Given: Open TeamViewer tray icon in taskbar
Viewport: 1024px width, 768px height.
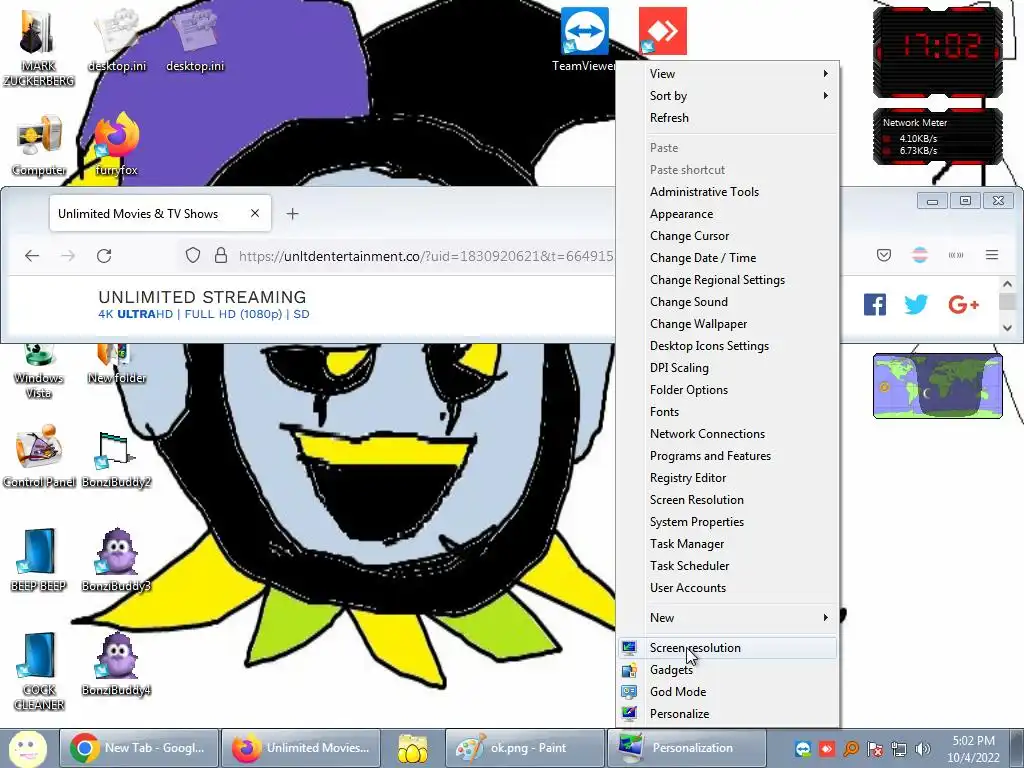Looking at the screenshot, I should click(x=803, y=749).
